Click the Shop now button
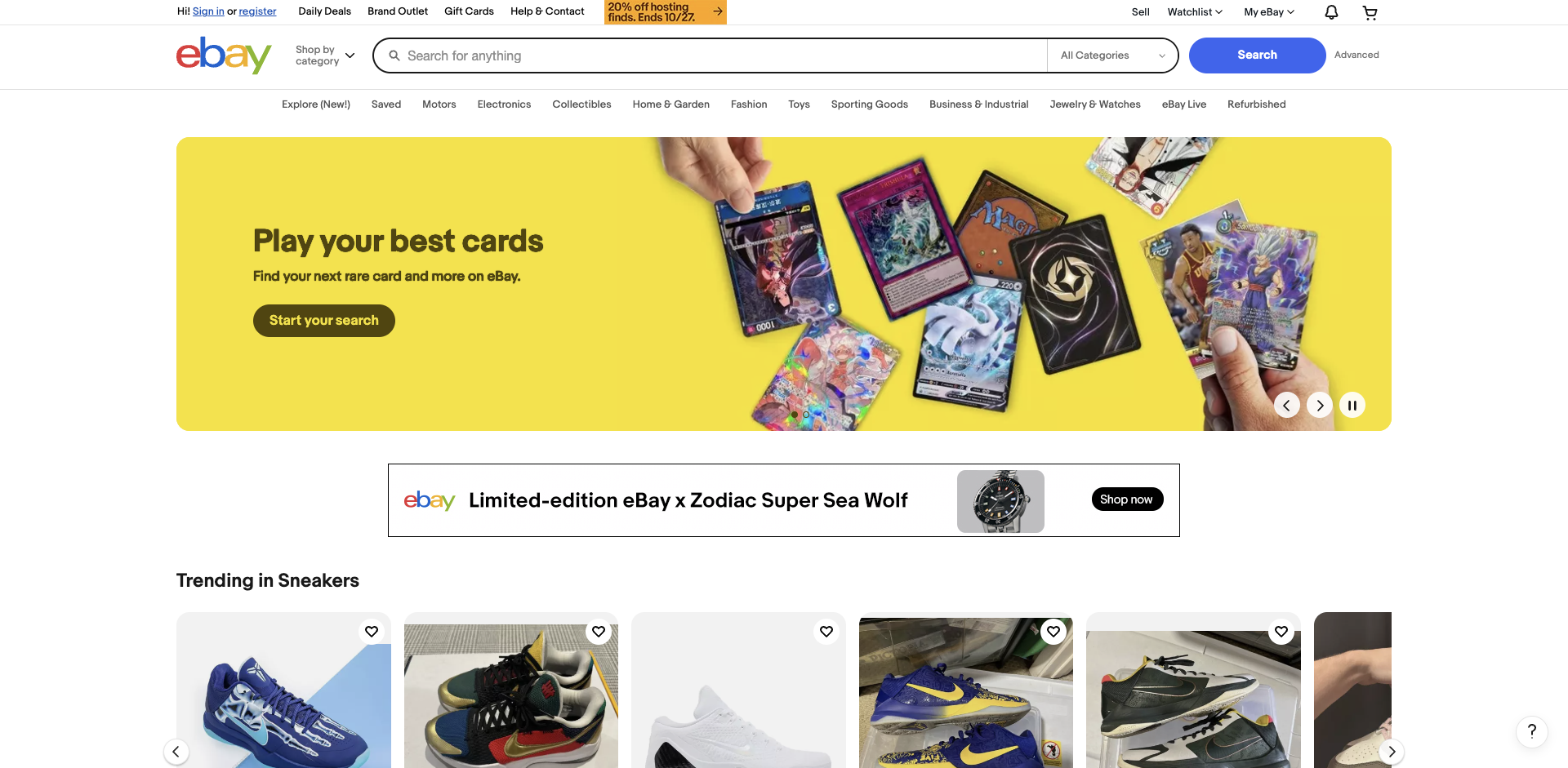Screen dimensions: 1568x768 click(x=1127, y=499)
